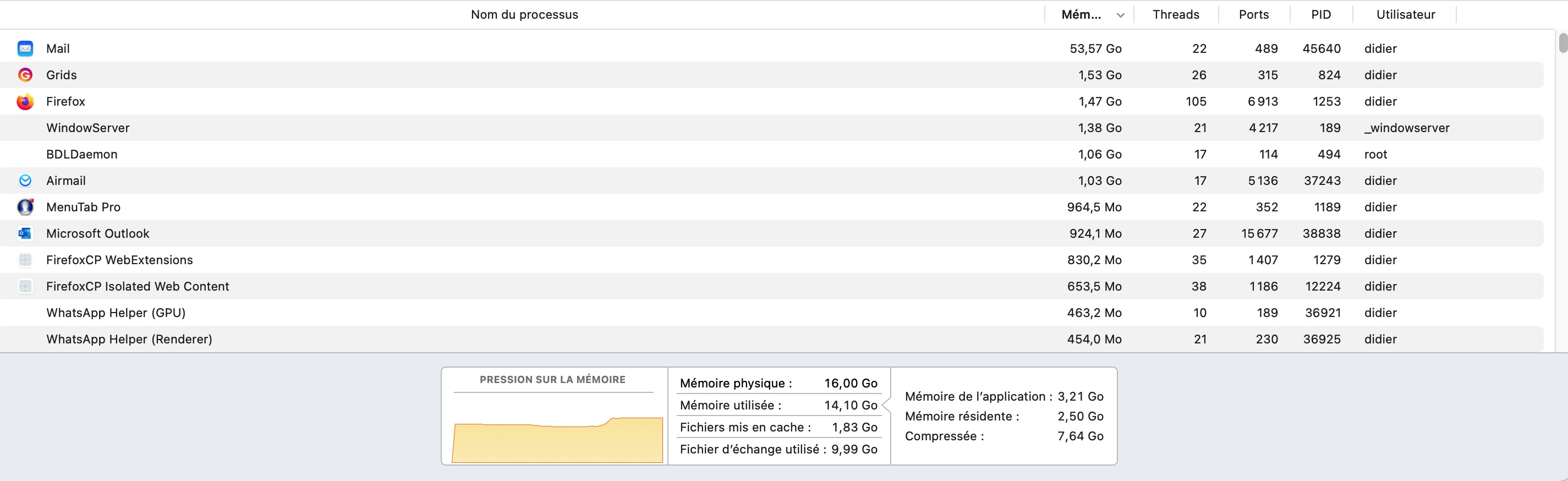Click the Mémoire utilisée value 14,10 Go
The image size is (1568, 481).
[851, 406]
